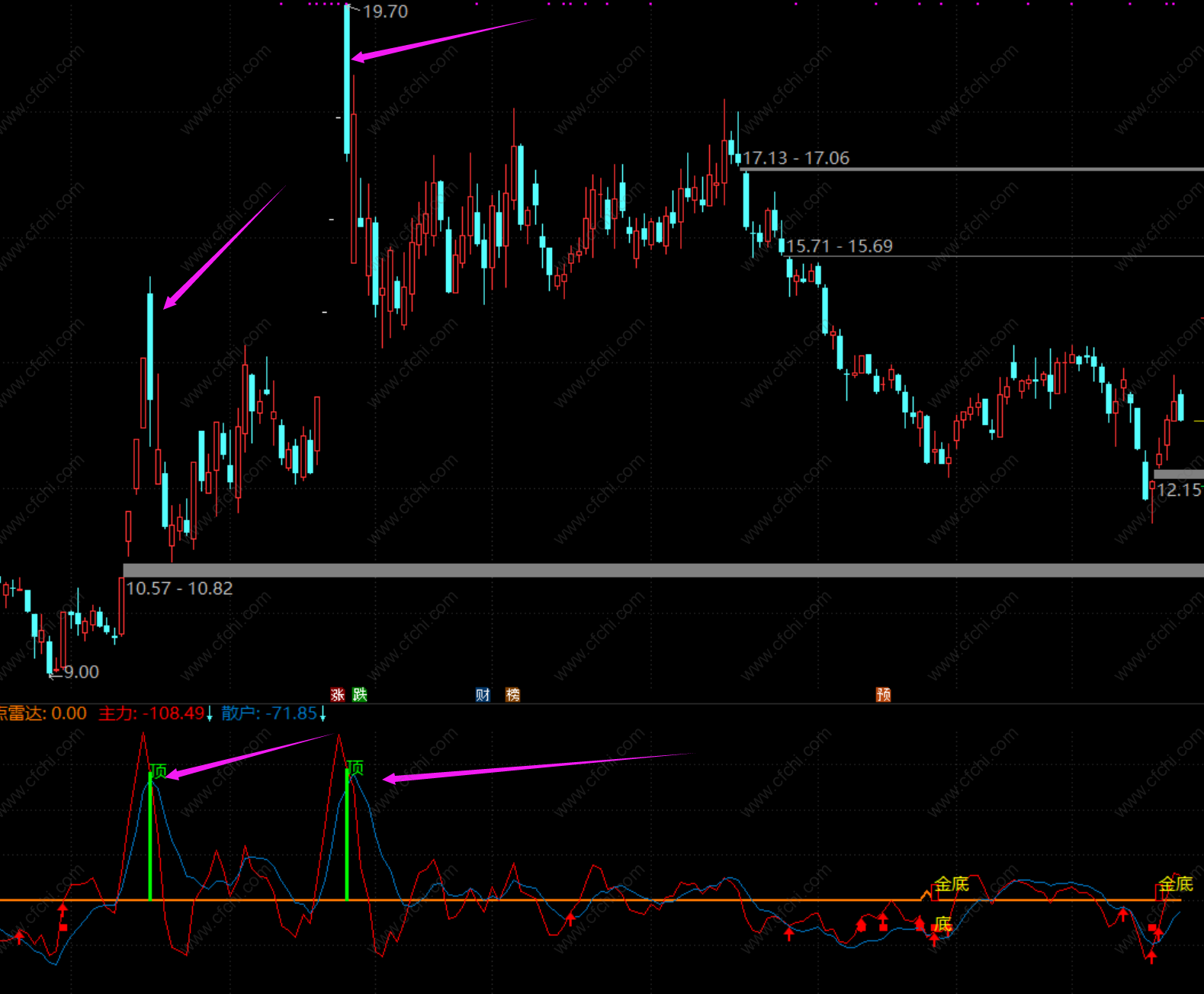Click the 雷达: 0.00 indicator value
This screenshot has height=994, width=1204.
(x=43, y=713)
